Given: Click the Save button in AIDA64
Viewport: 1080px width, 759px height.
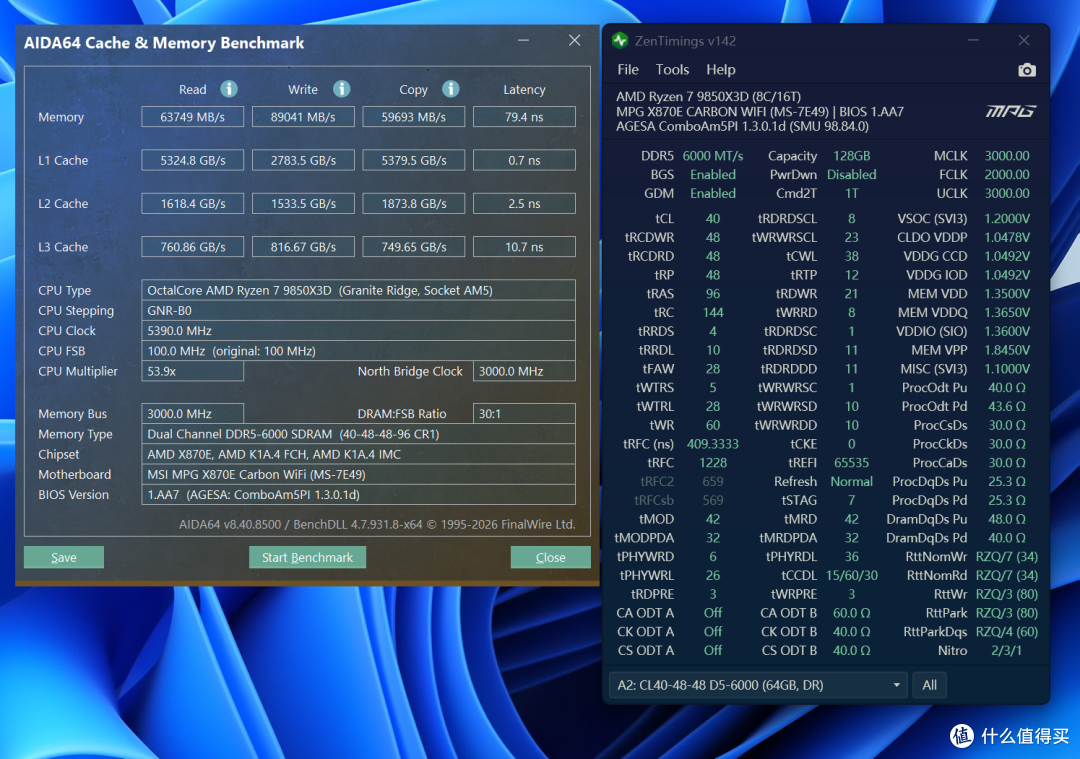Looking at the screenshot, I should point(64,557).
